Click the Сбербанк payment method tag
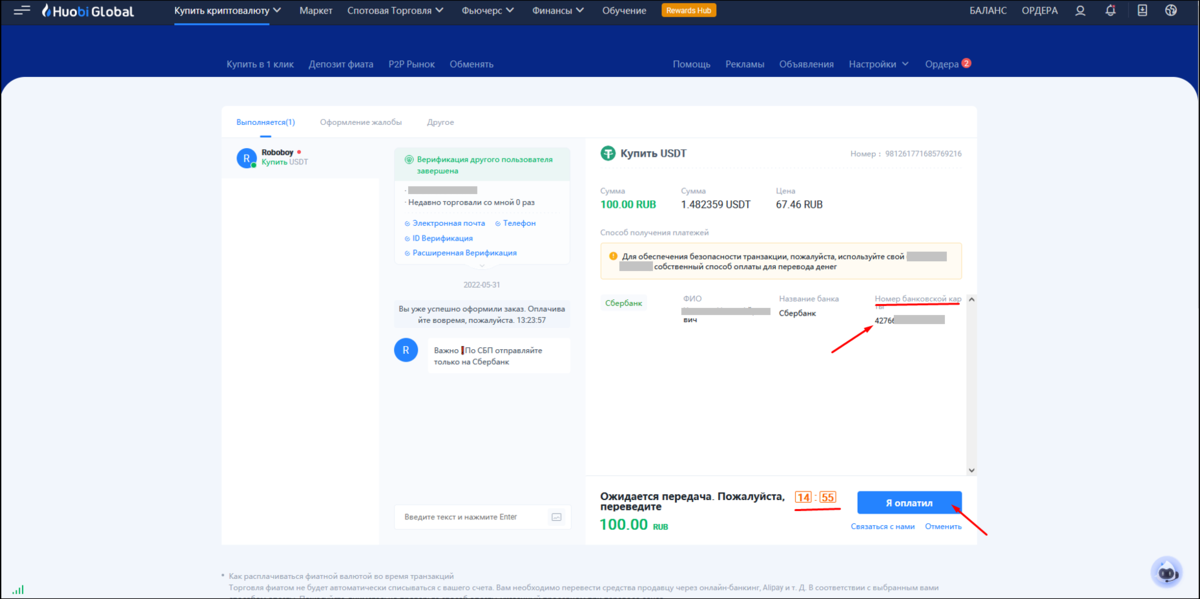This screenshot has width=1200, height=599. click(625, 302)
